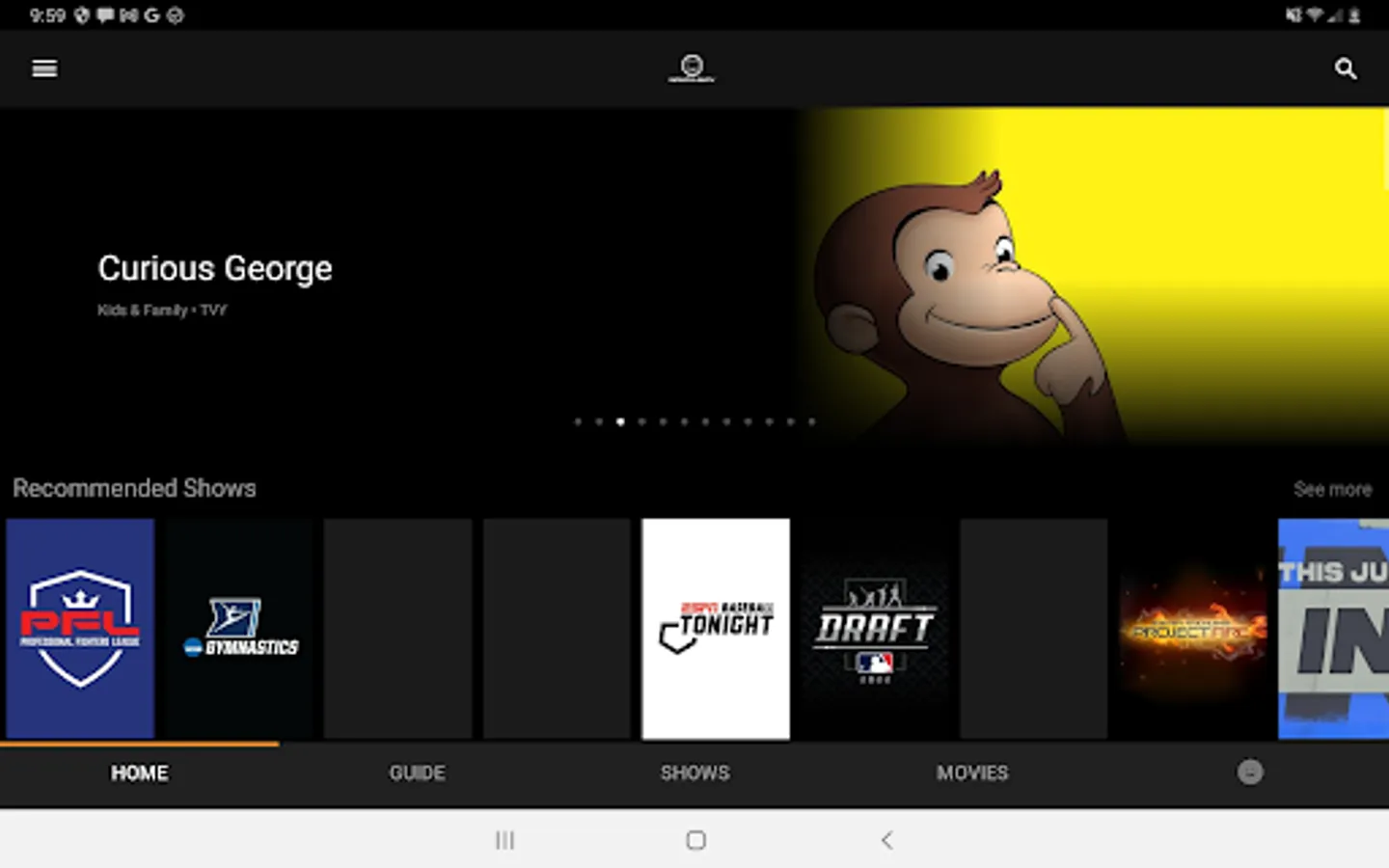Tap the Curious George title text
1389x868 pixels.
[x=215, y=268]
